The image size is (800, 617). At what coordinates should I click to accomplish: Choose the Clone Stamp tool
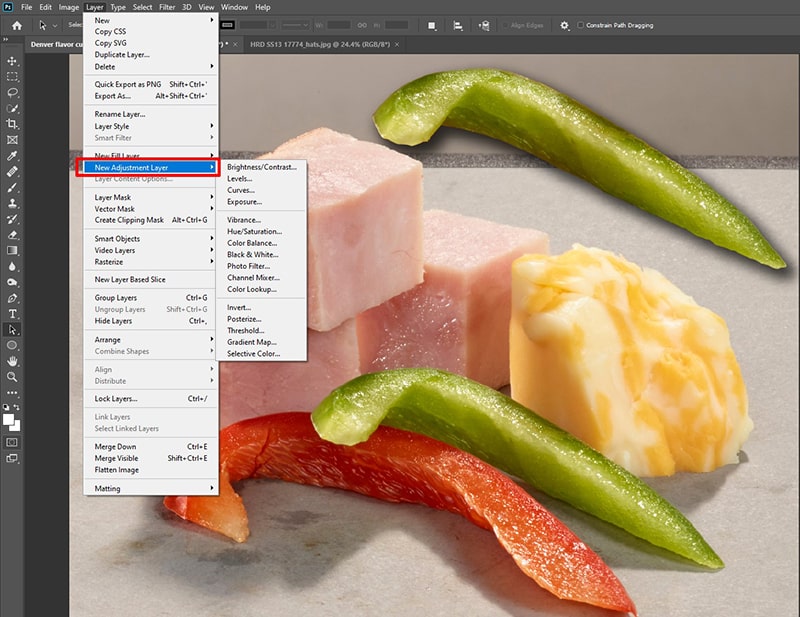point(12,205)
